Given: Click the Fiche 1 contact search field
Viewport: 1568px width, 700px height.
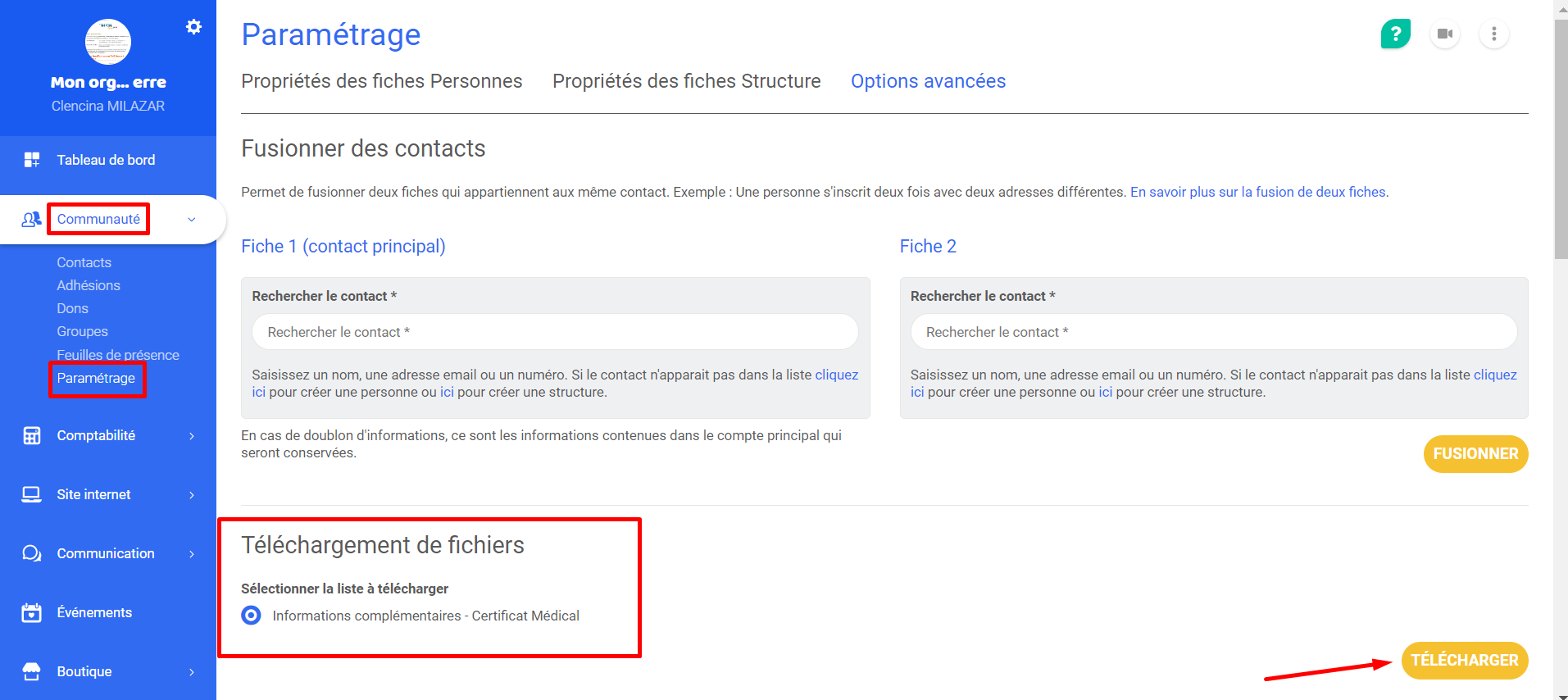Looking at the screenshot, I should 555,332.
